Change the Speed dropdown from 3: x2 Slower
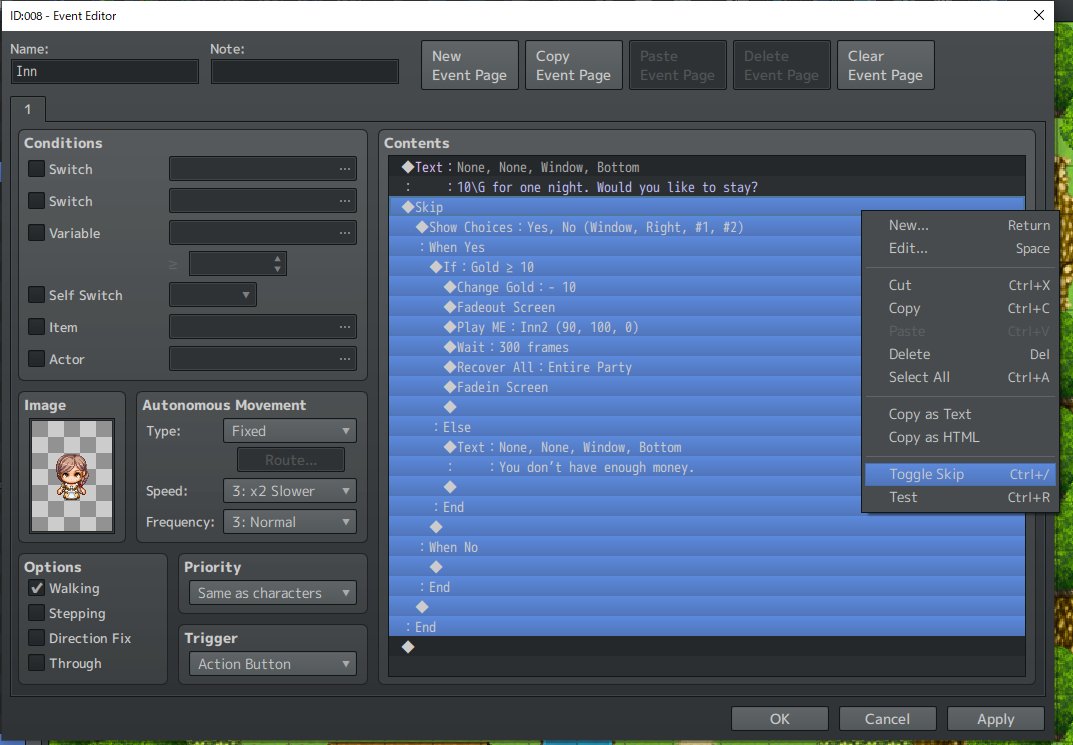The image size is (1073, 745). tap(289, 491)
